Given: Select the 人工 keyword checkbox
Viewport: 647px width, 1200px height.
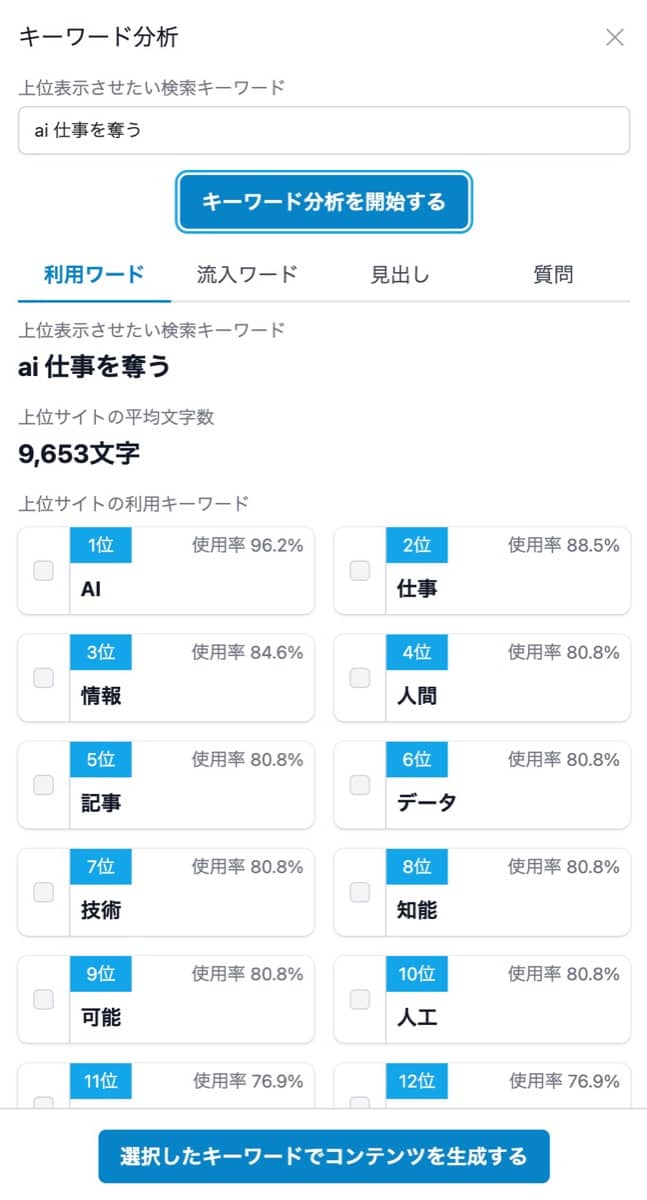Looking at the screenshot, I should [x=359, y=998].
